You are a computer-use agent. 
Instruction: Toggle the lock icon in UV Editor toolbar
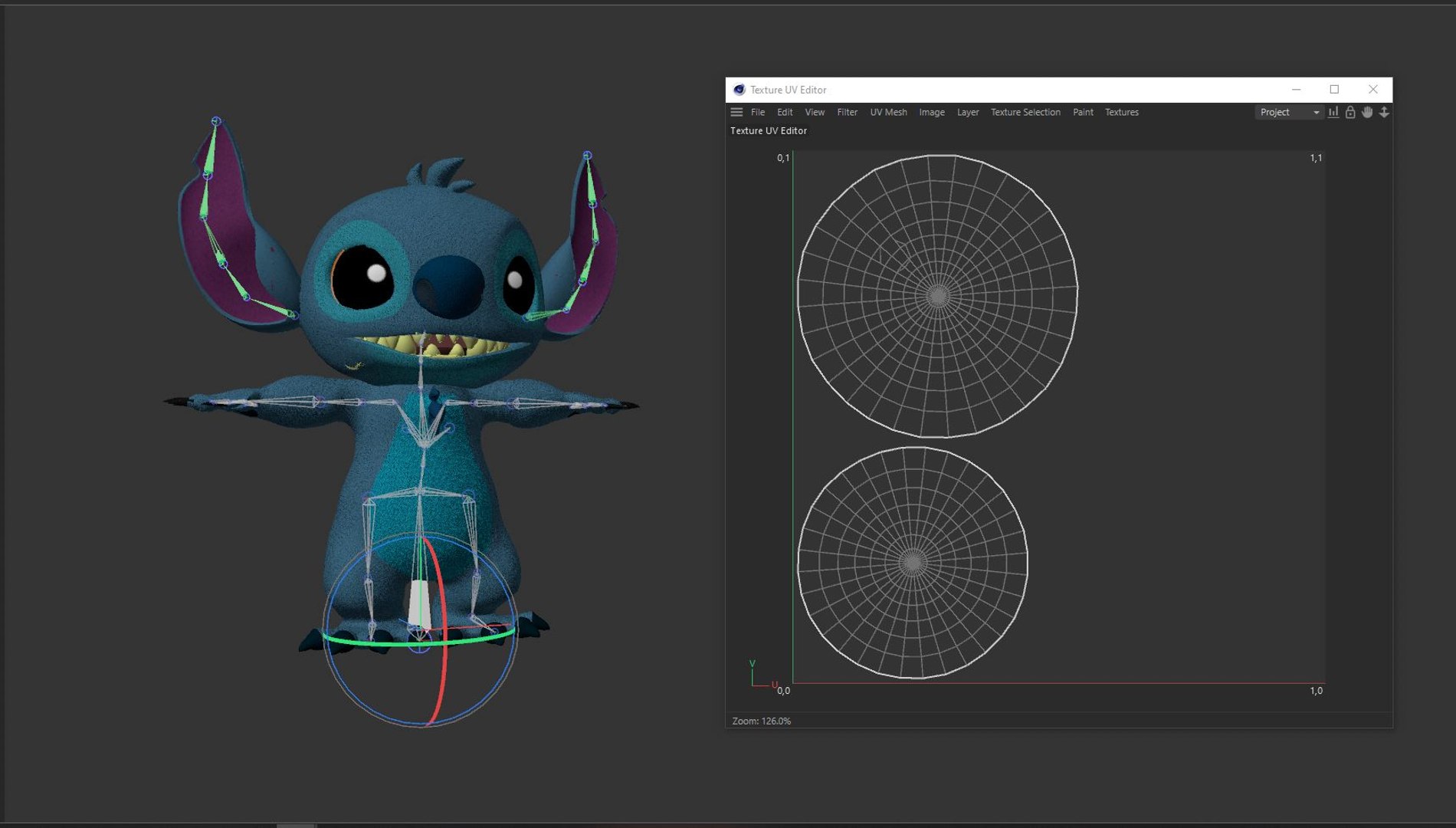click(1350, 112)
